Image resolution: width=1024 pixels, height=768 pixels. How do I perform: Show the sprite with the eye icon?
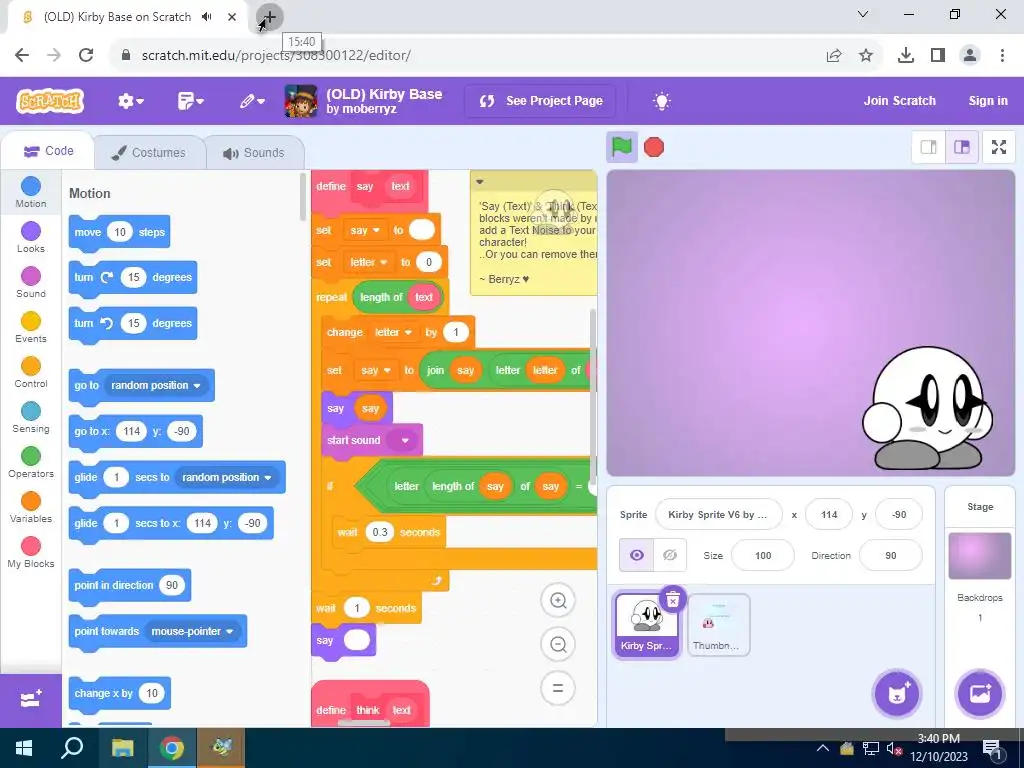[636, 555]
